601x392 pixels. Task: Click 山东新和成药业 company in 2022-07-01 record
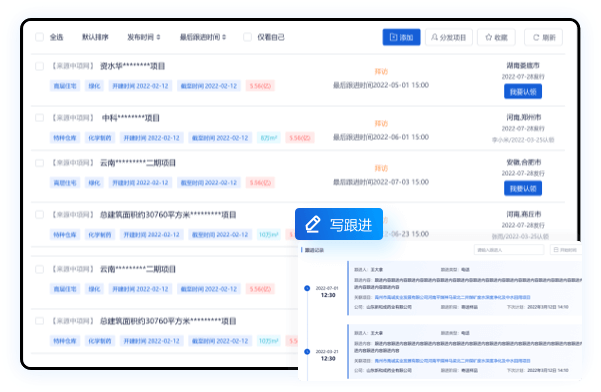[x=389, y=307]
